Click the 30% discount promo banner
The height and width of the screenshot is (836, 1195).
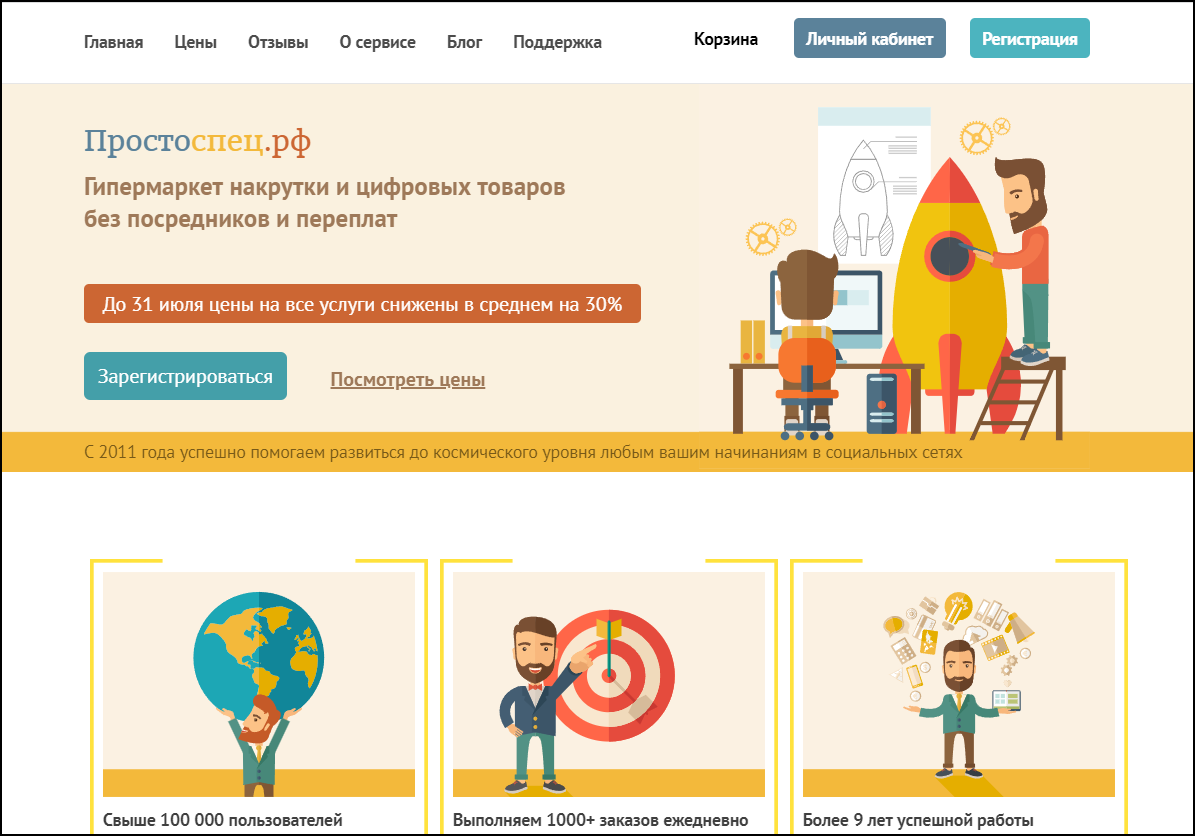coord(362,303)
